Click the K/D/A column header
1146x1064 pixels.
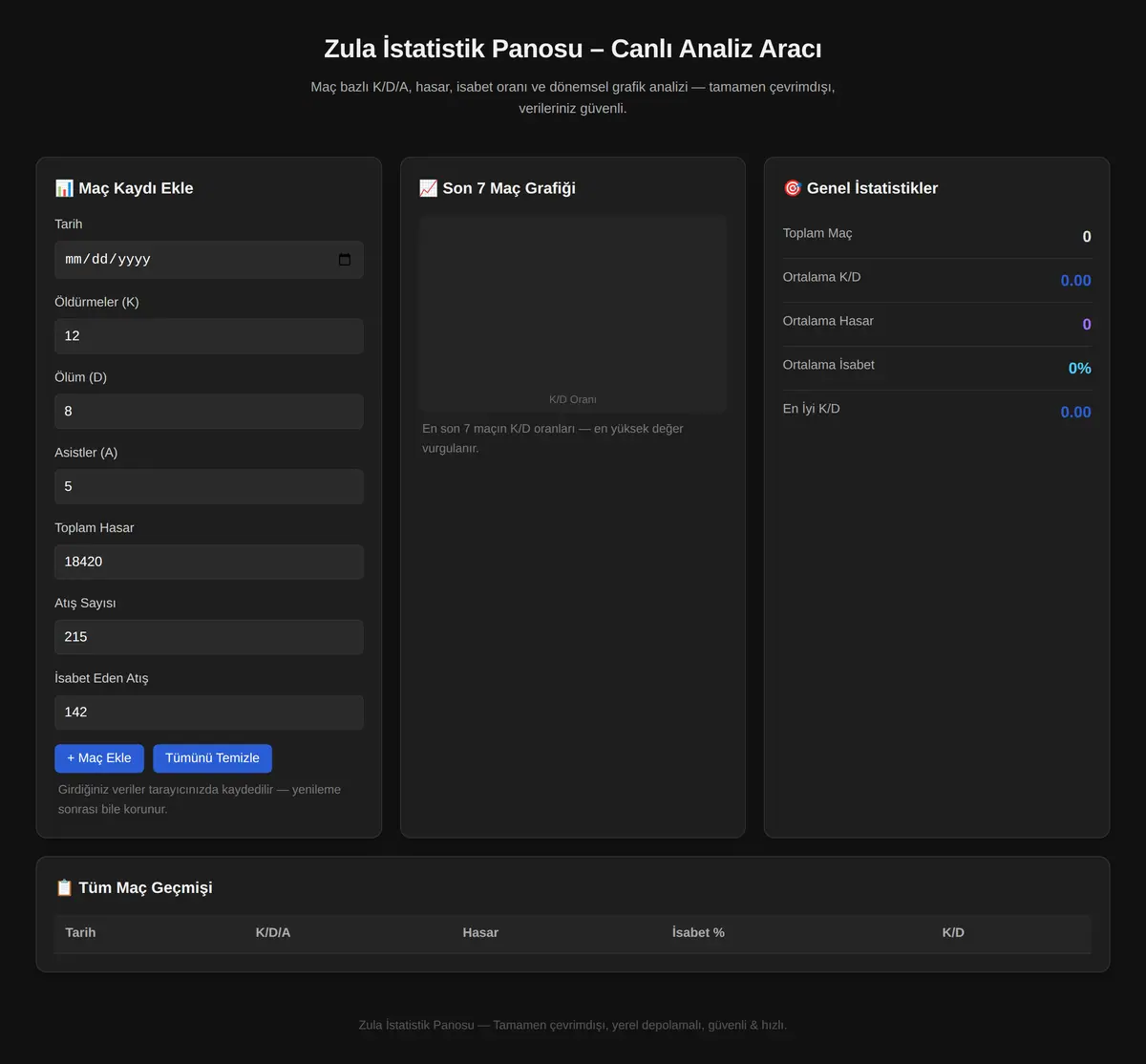(273, 932)
